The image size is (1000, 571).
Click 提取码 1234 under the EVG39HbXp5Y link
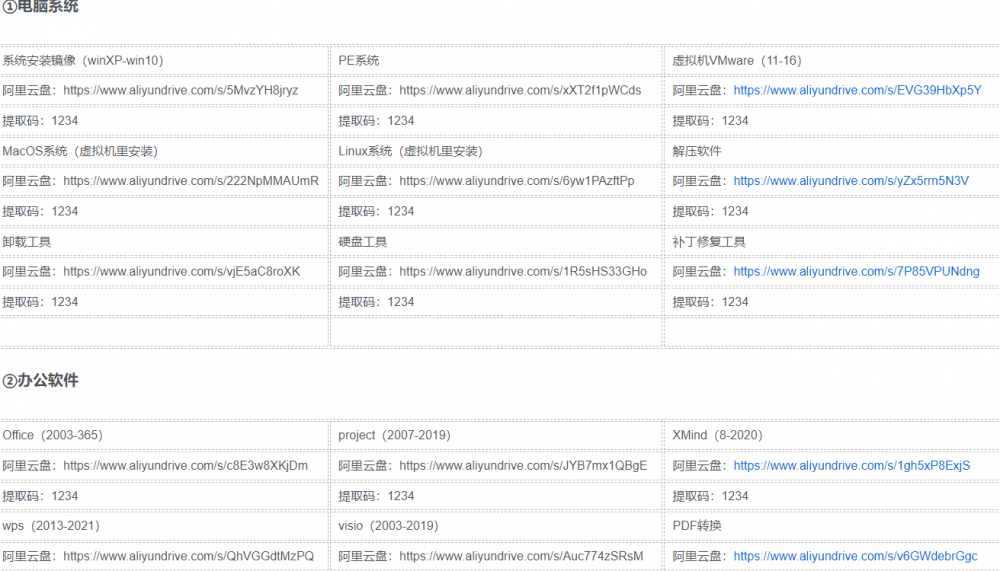[710, 121]
